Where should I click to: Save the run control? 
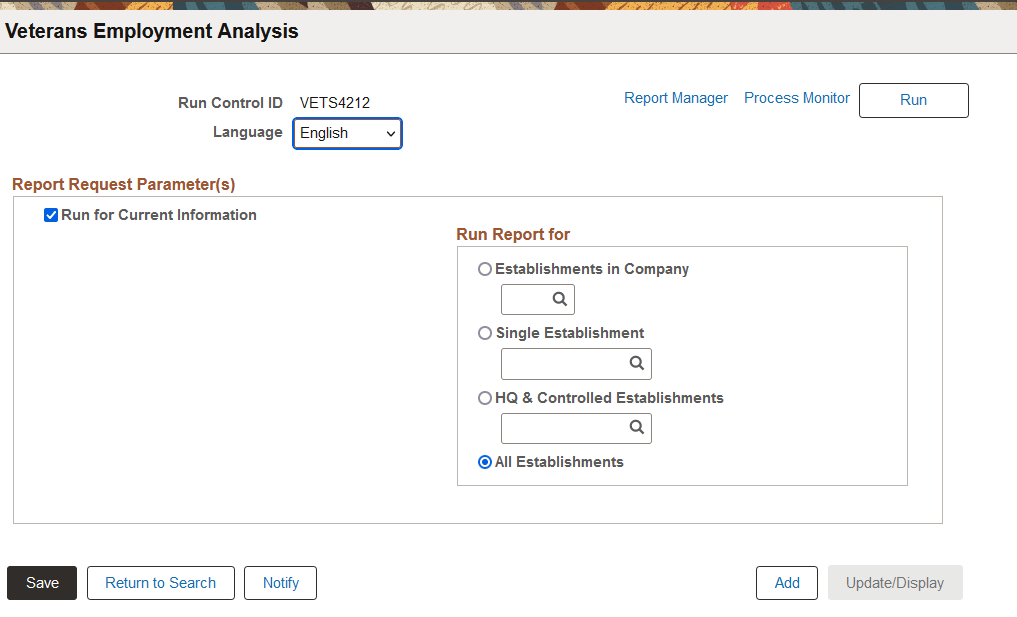coord(42,583)
